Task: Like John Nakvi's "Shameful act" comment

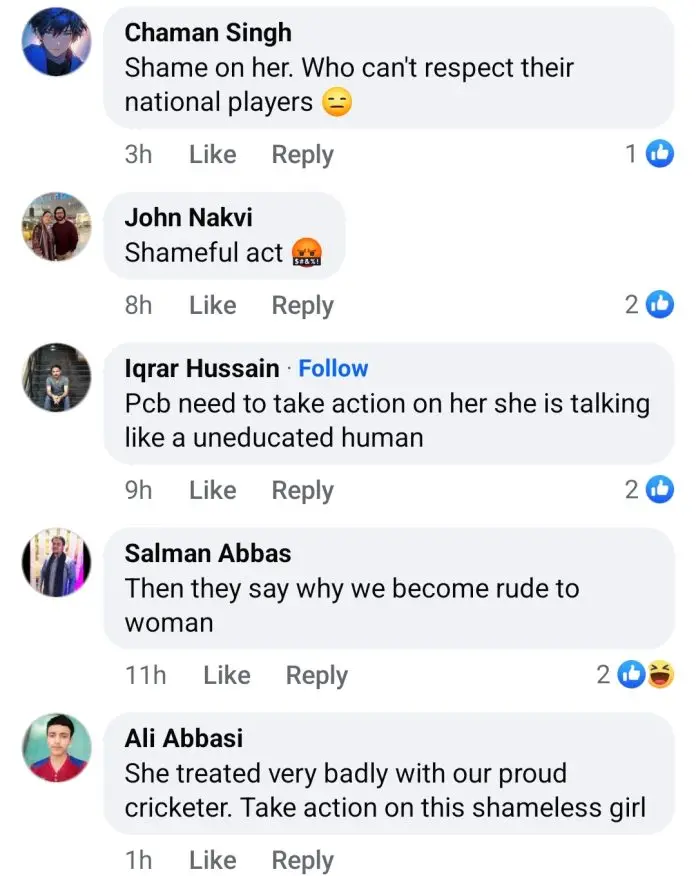Action: pyautogui.click(x=212, y=306)
